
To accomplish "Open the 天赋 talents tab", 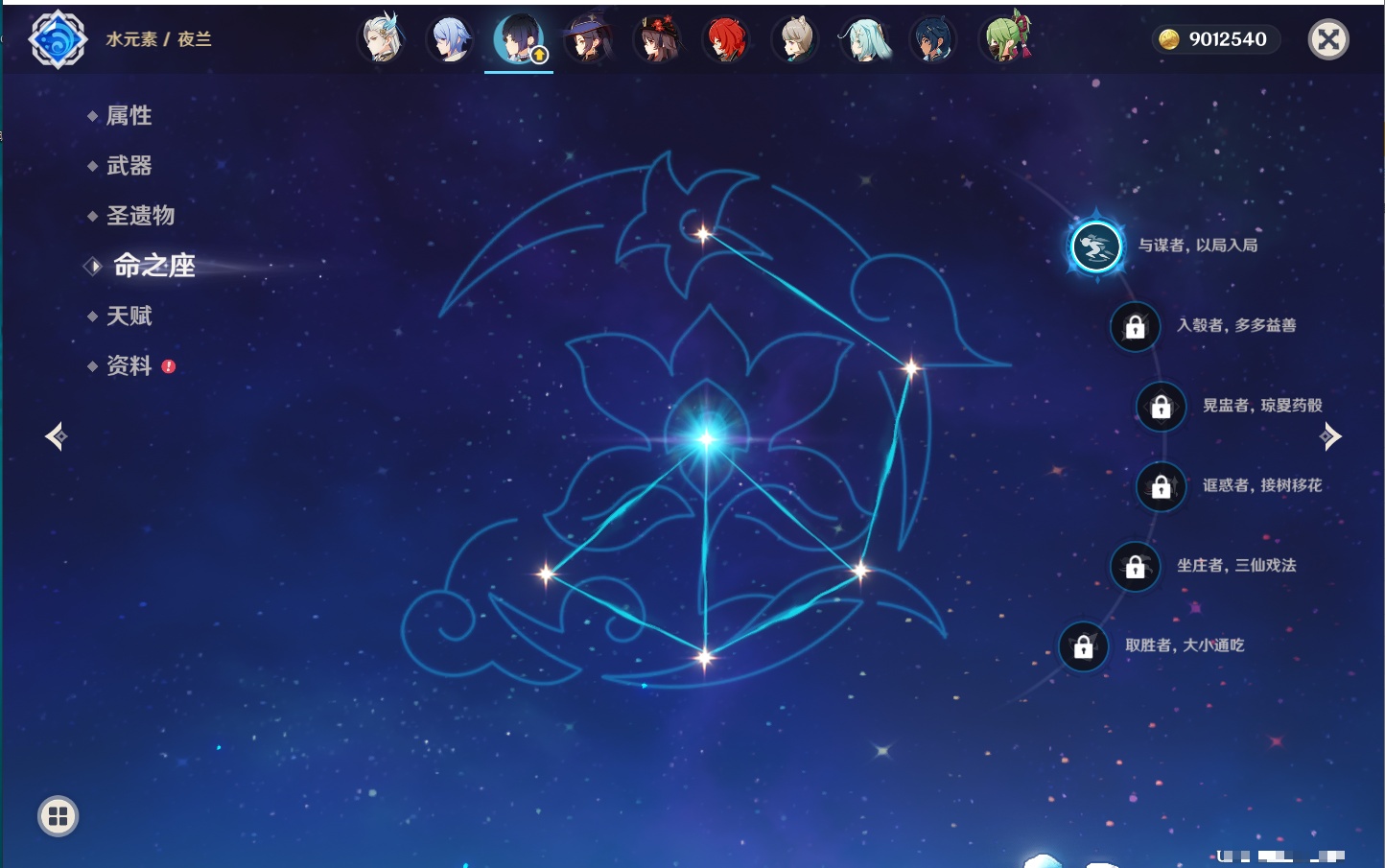I will click(x=129, y=316).
